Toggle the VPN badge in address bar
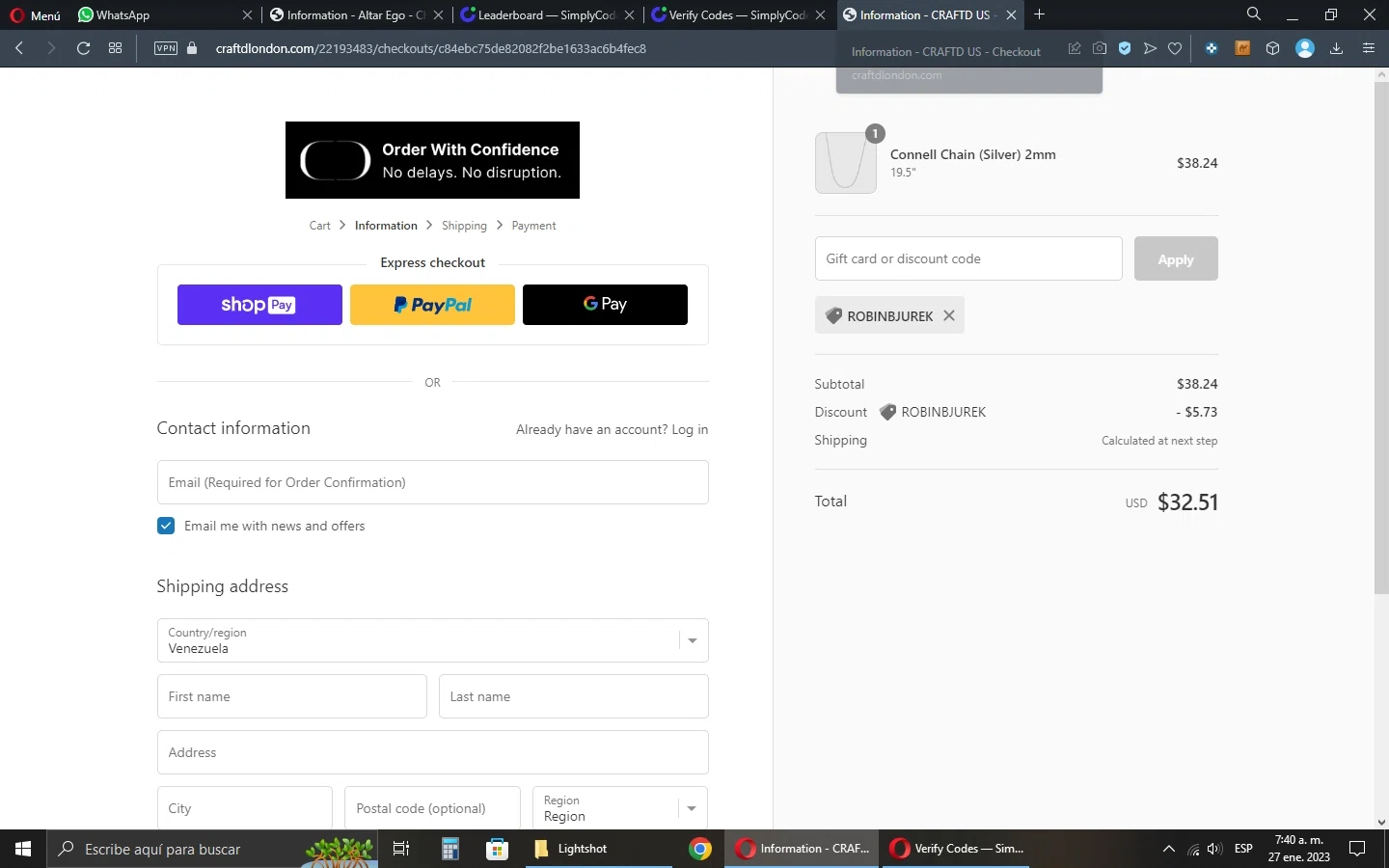 (x=166, y=48)
